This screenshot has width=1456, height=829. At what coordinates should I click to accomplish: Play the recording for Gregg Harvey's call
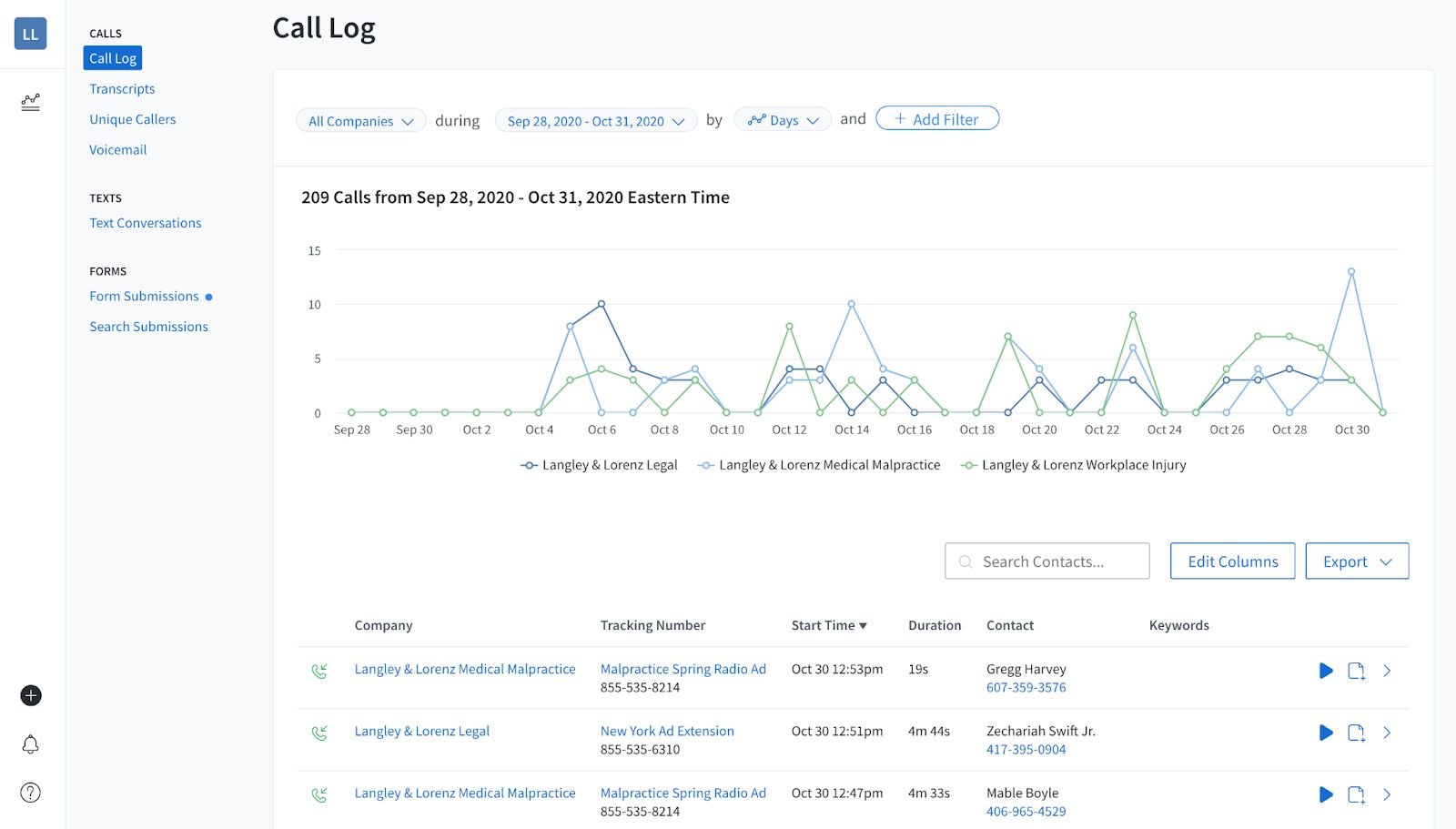[x=1325, y=671]
